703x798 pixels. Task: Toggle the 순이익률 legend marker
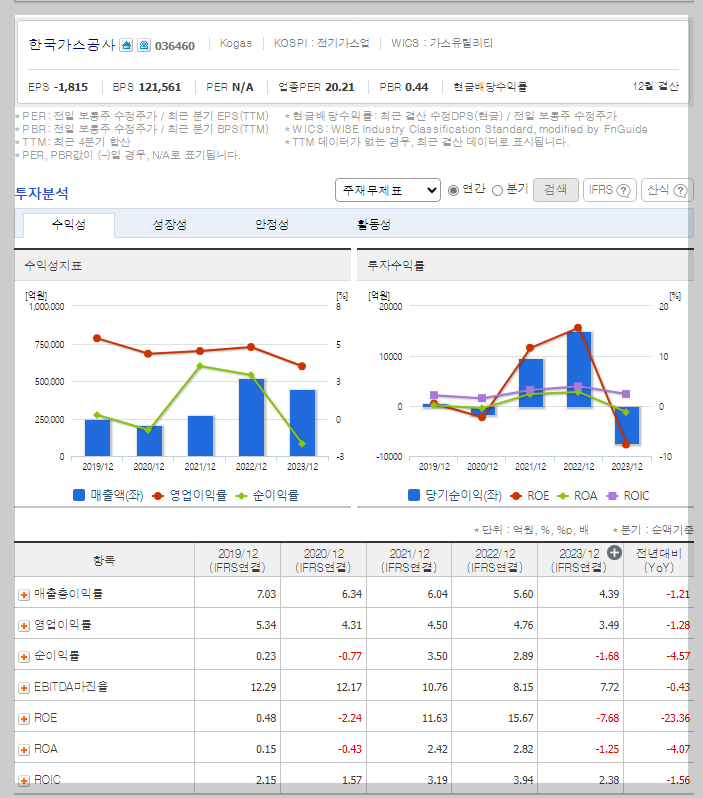241,496
